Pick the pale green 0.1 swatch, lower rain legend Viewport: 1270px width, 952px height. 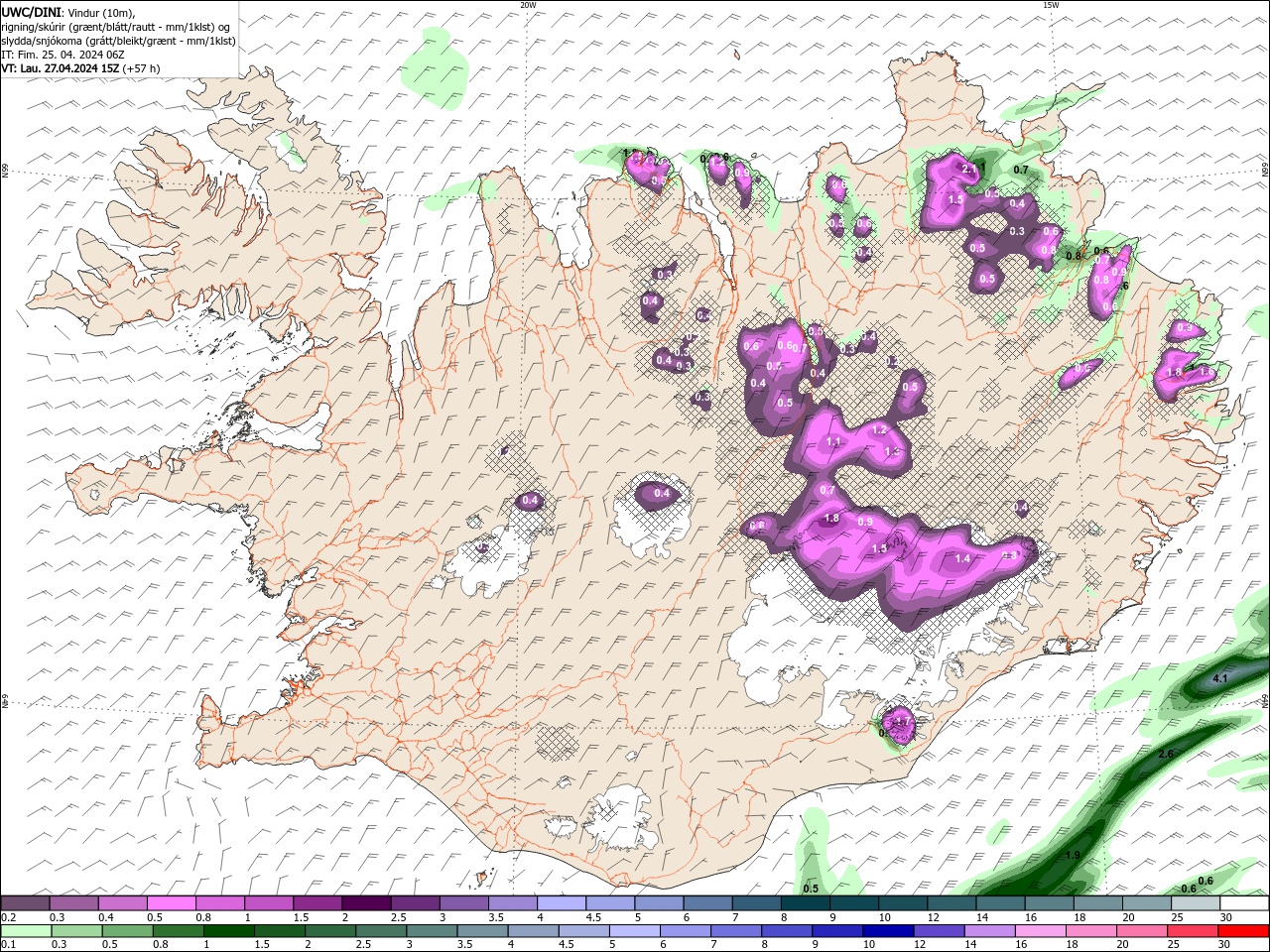coord(26,931)
